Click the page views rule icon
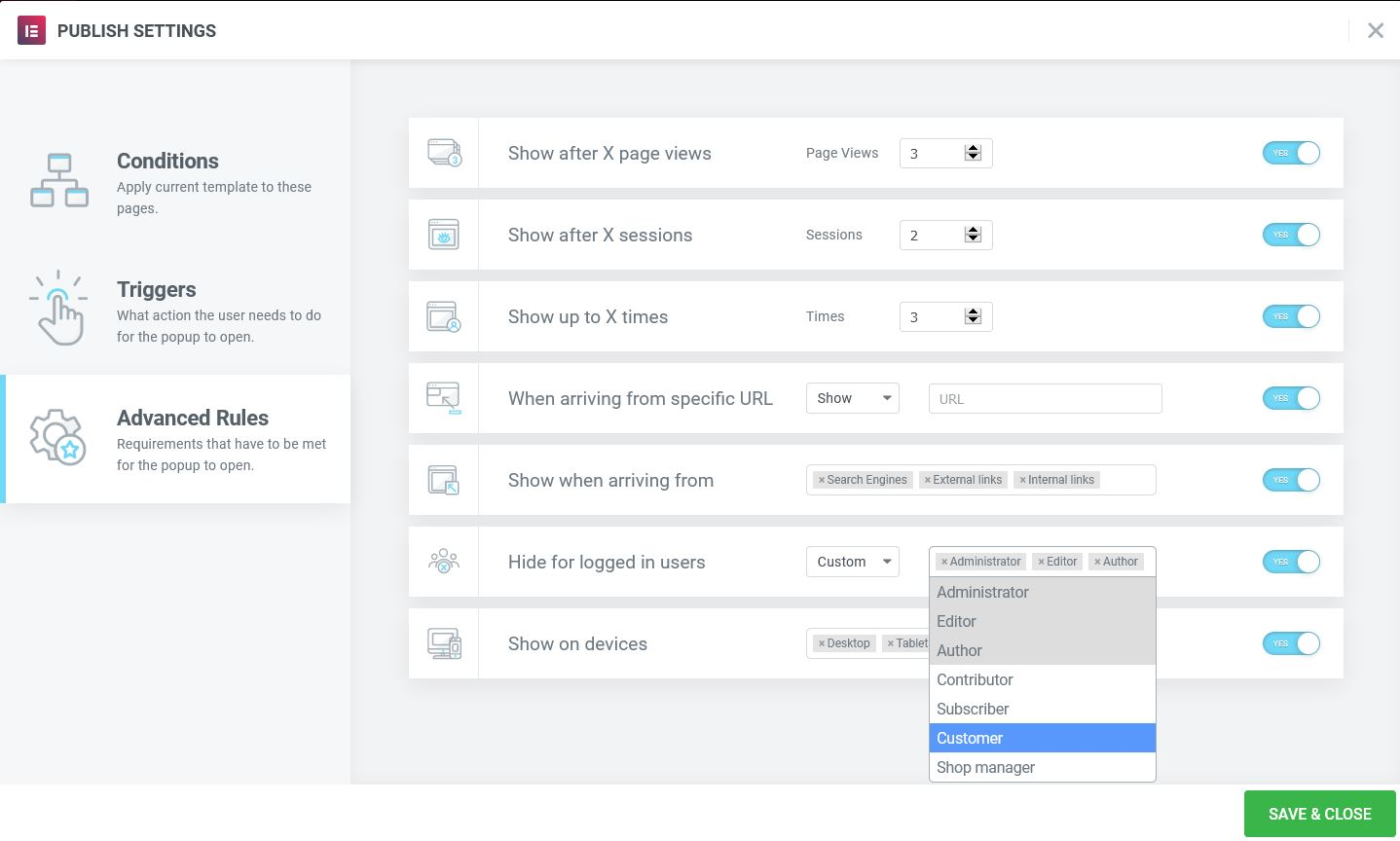Image resolution: width=1400 pixels, height=841 pixels. click(444, 153)
